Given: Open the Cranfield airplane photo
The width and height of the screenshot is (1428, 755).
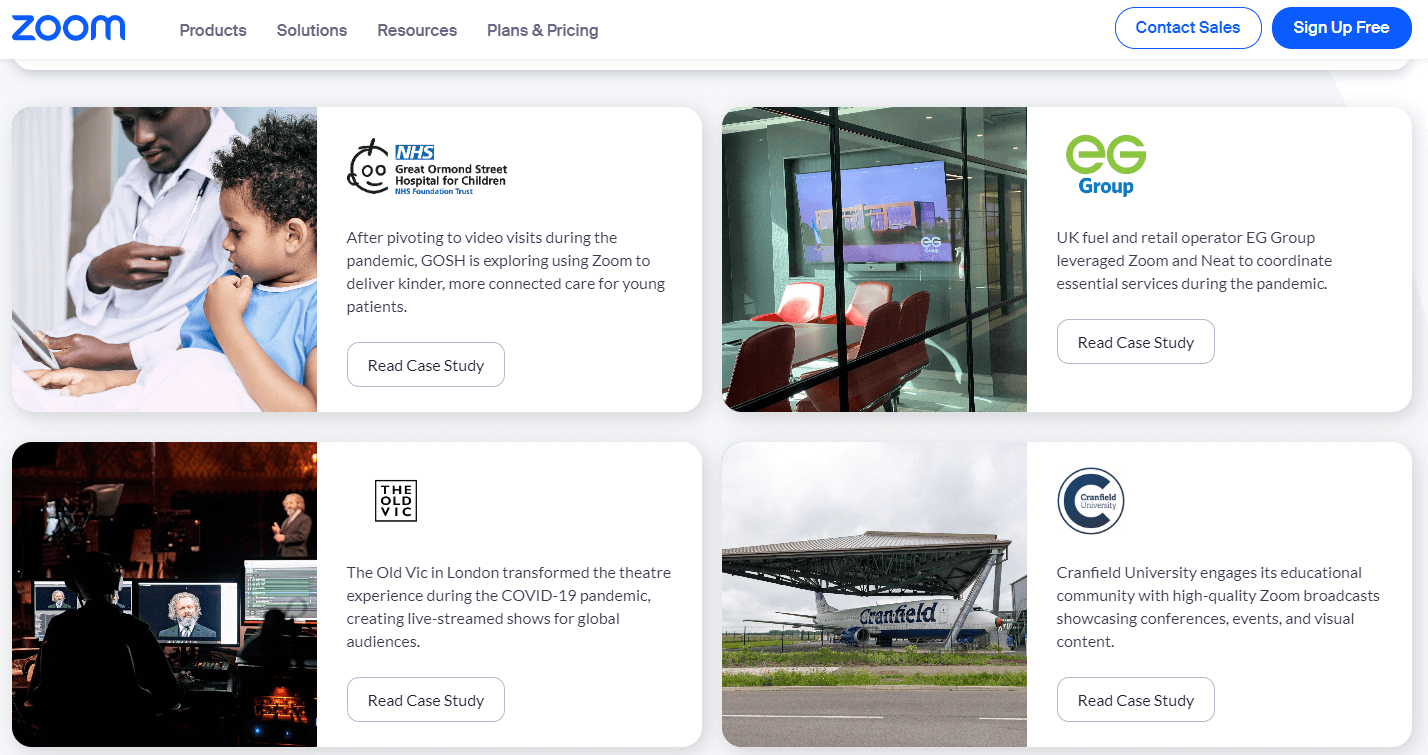Looking at the screenshot, I should (875, 594).
